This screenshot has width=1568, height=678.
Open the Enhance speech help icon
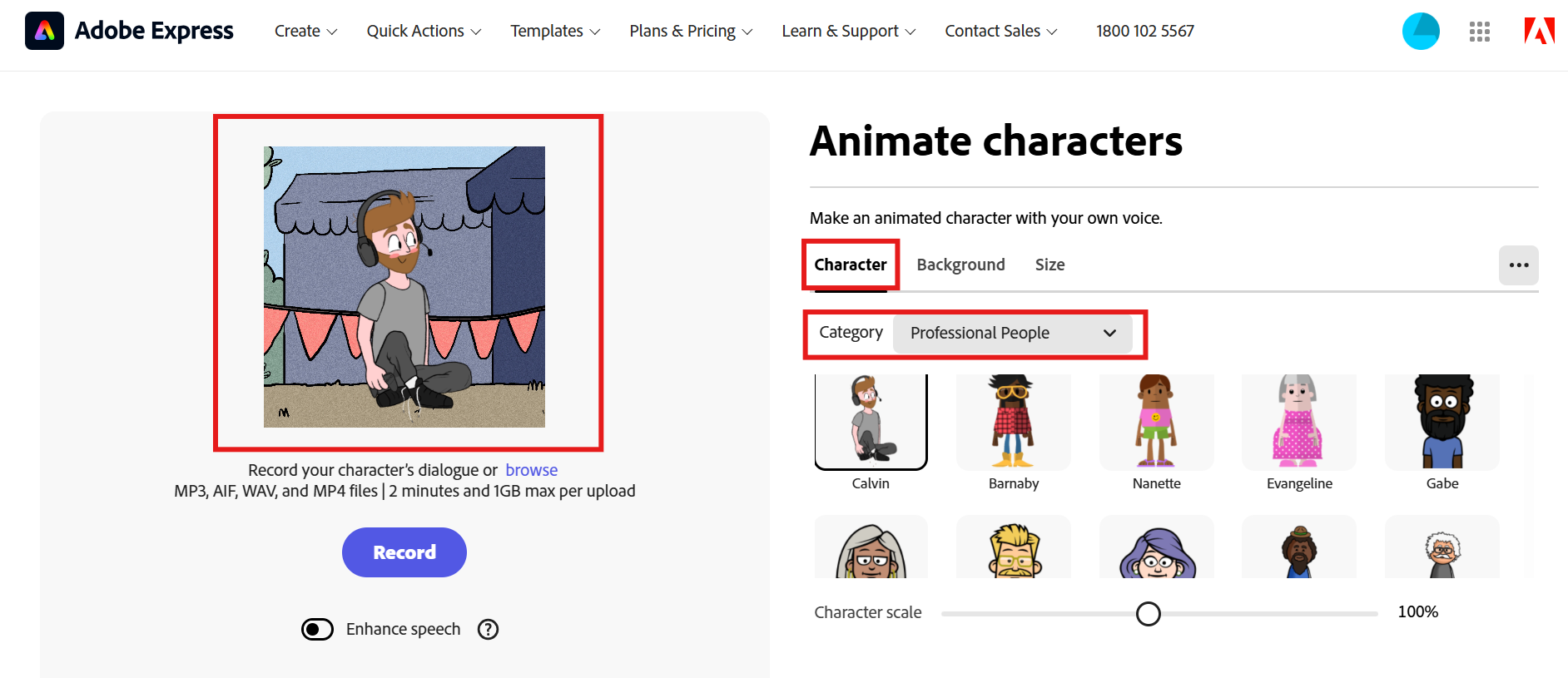[489, 629]
